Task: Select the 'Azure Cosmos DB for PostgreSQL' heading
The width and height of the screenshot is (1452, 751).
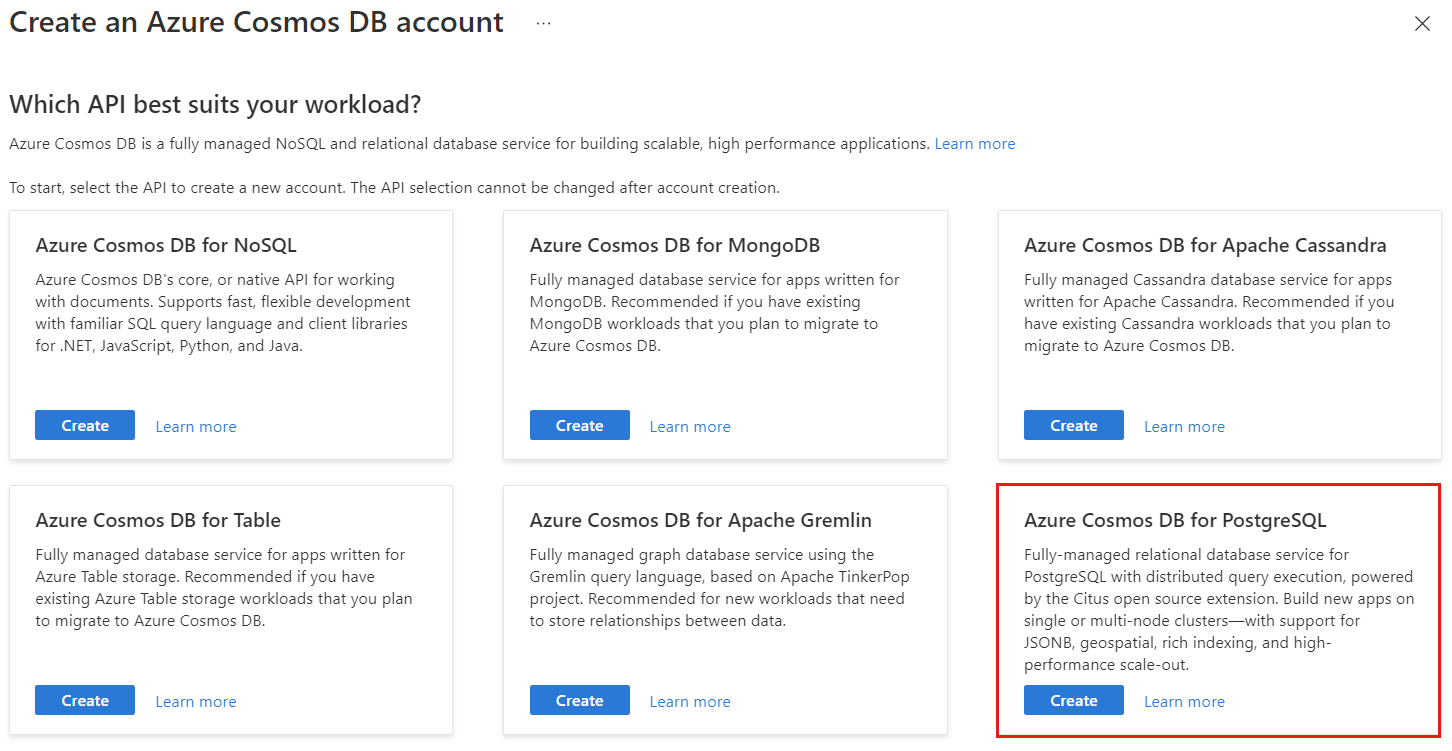Action: point(1175,520)
